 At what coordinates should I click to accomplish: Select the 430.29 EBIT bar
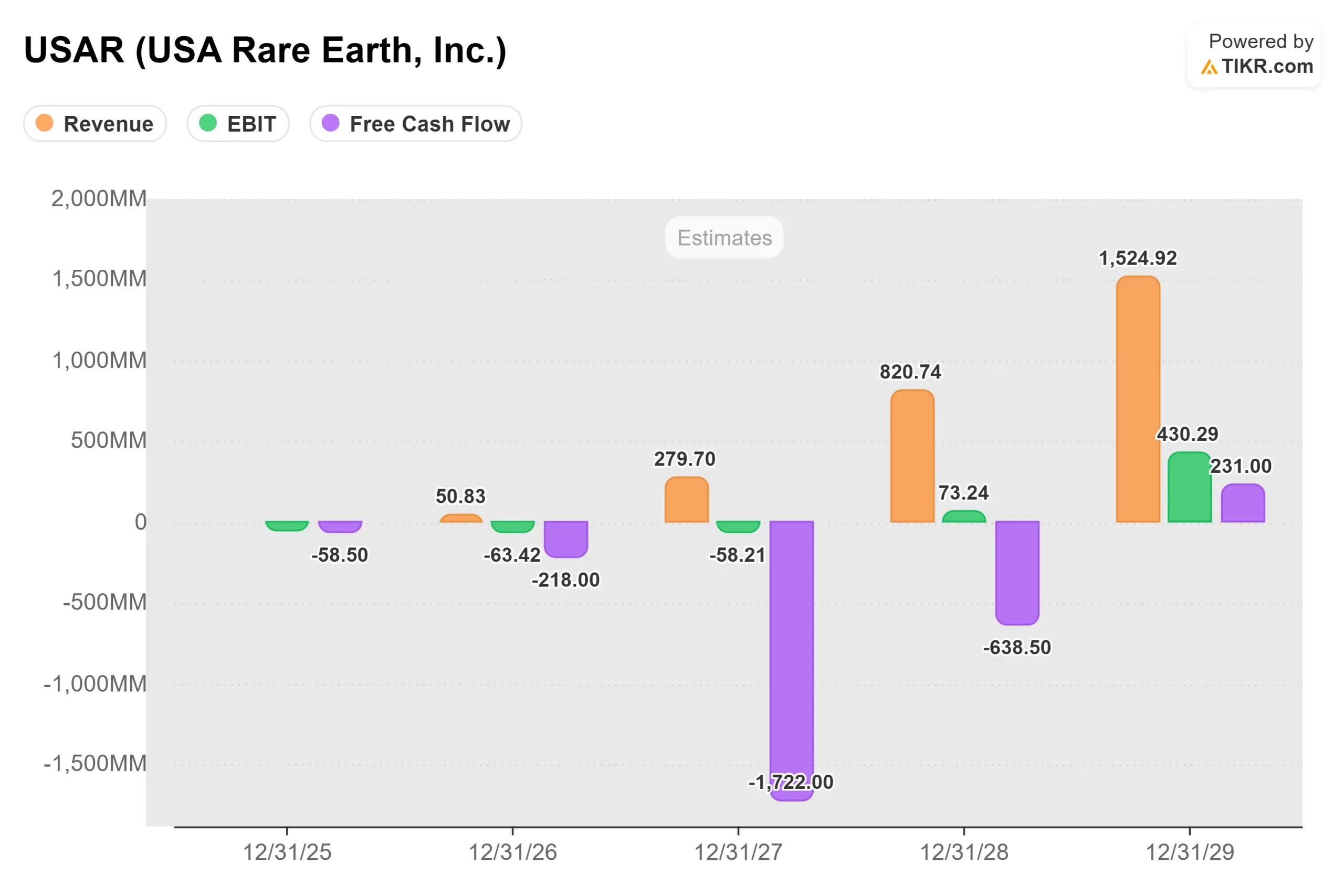tap(1189, 487)
